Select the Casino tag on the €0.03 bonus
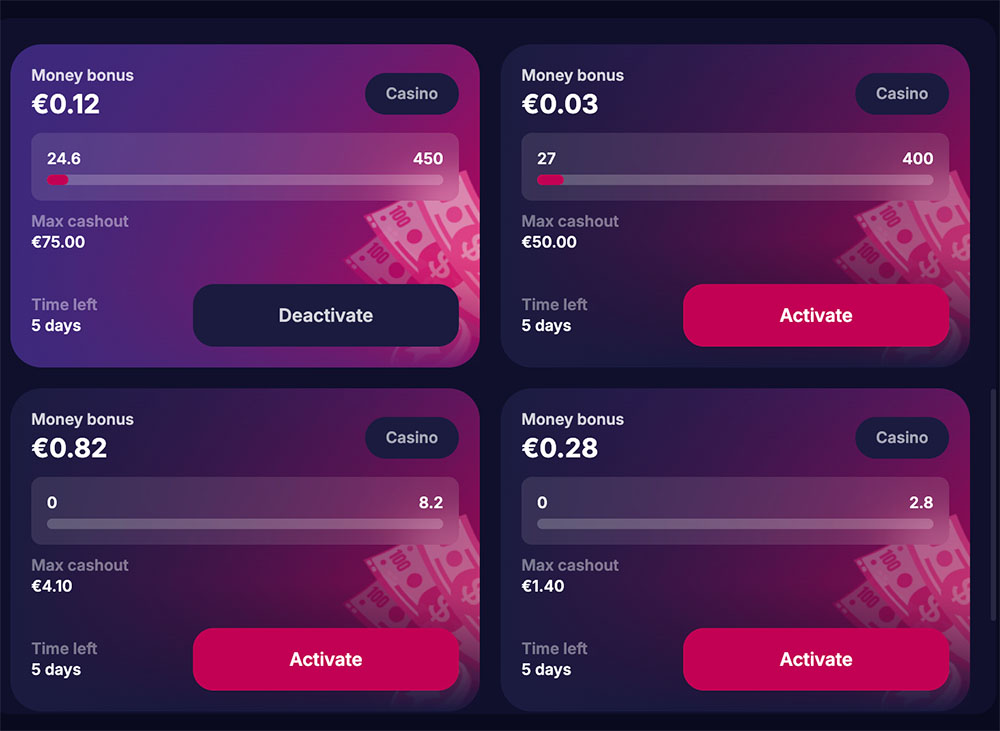 tap(901, 94)
